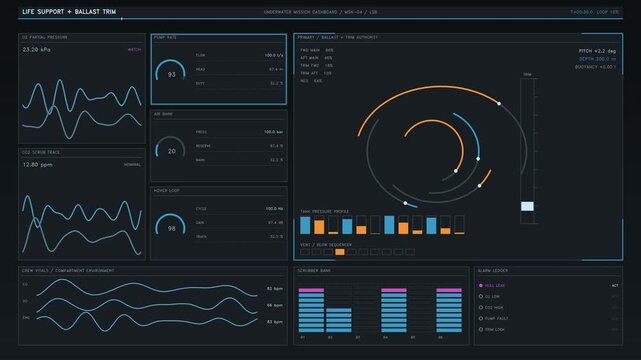Click the LIFE SUPPORT + BALLAST TRIM heading
Image resolution: width=641 pixels, height=360 pixels.
tap(69, 11)
